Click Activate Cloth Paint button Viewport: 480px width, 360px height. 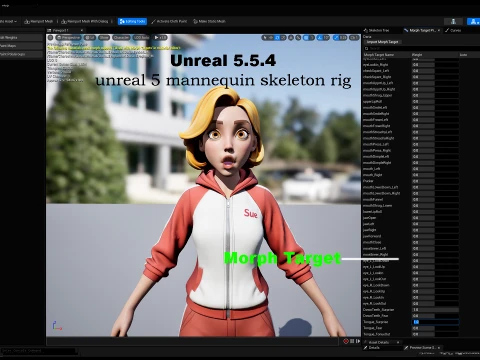tap(169, 21)
